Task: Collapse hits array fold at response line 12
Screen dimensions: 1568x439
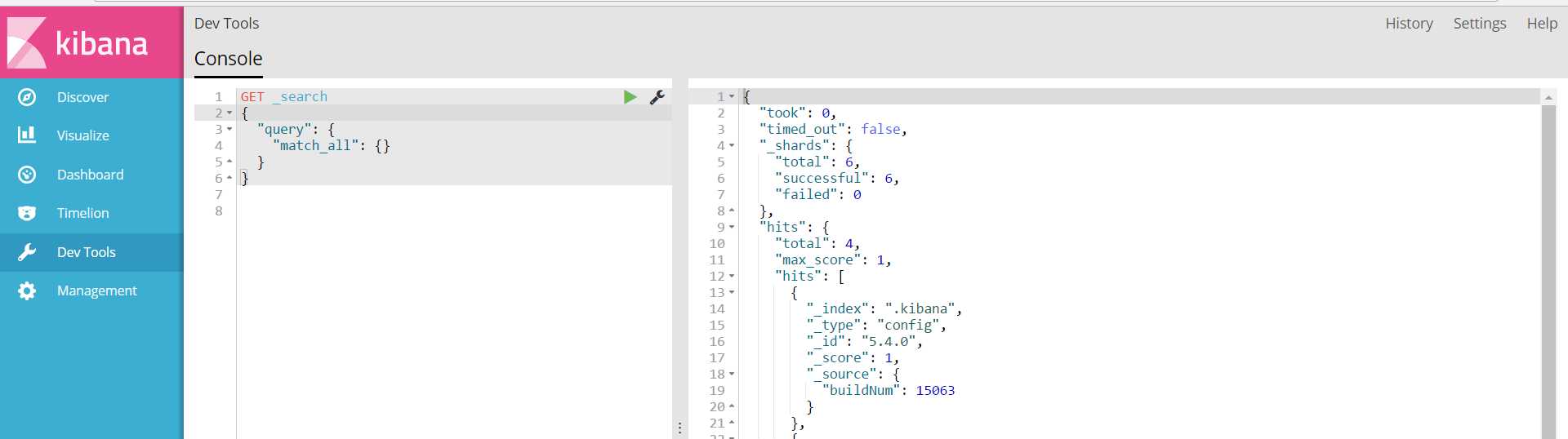Action: click(732, 277)
